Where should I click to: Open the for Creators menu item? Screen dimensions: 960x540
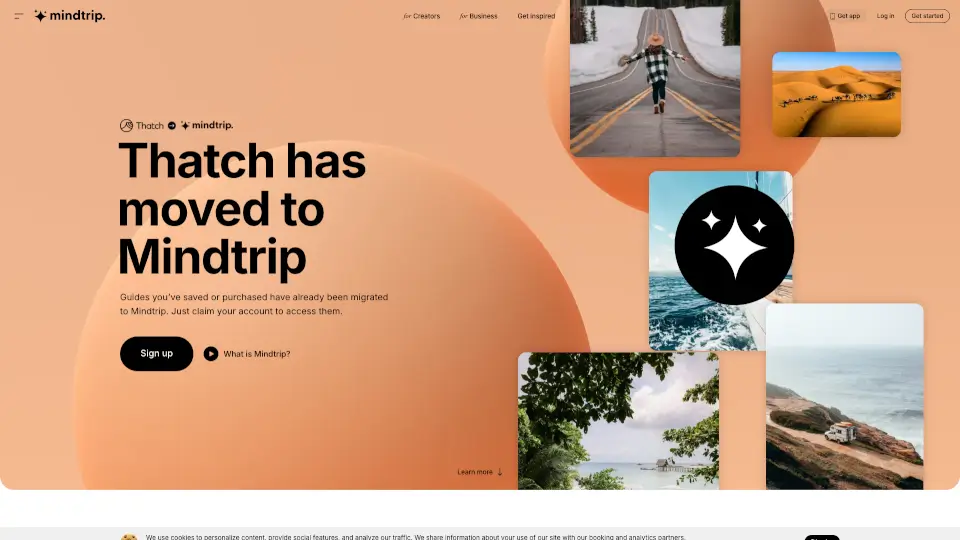[x=421, y=16]
